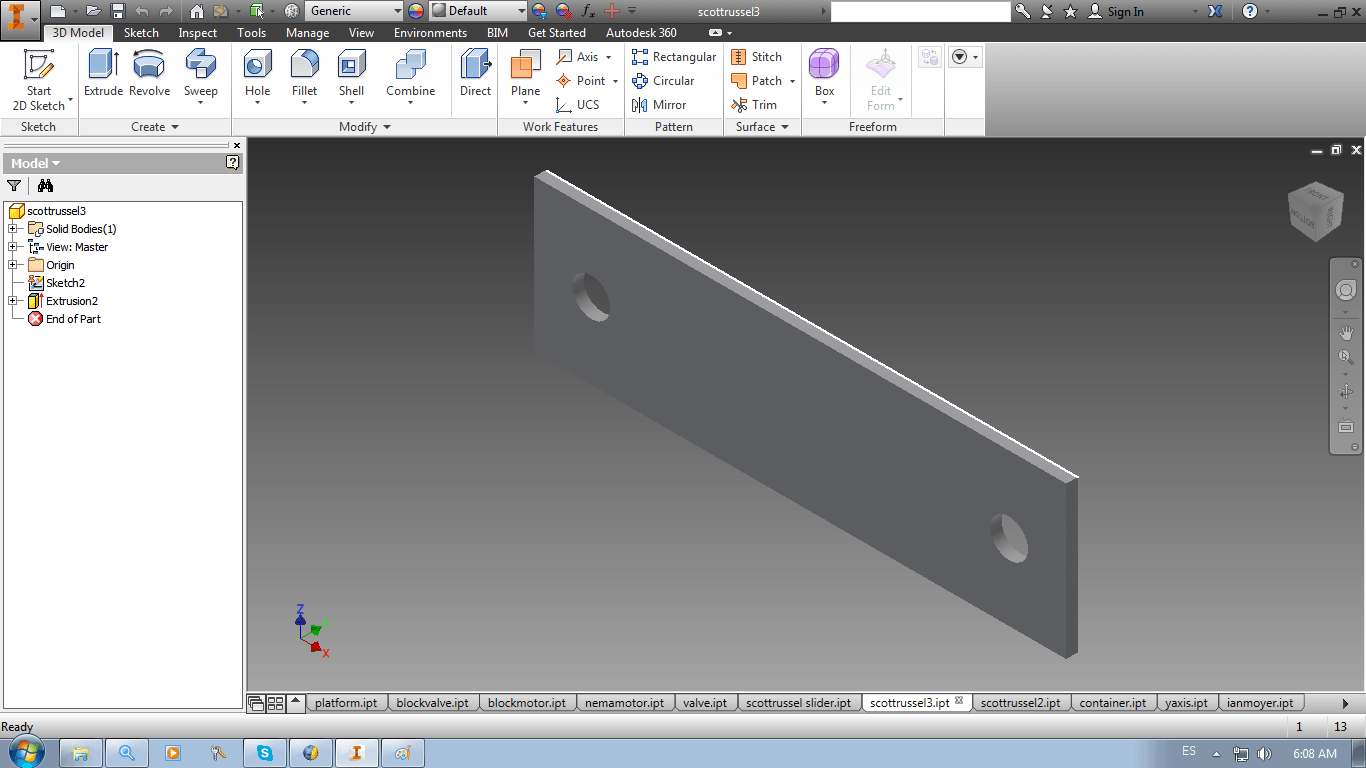Viewport: 1366px width, 768px height.
Task: Switch to the Sketch ribbon tab
Action: pos(141,33)
